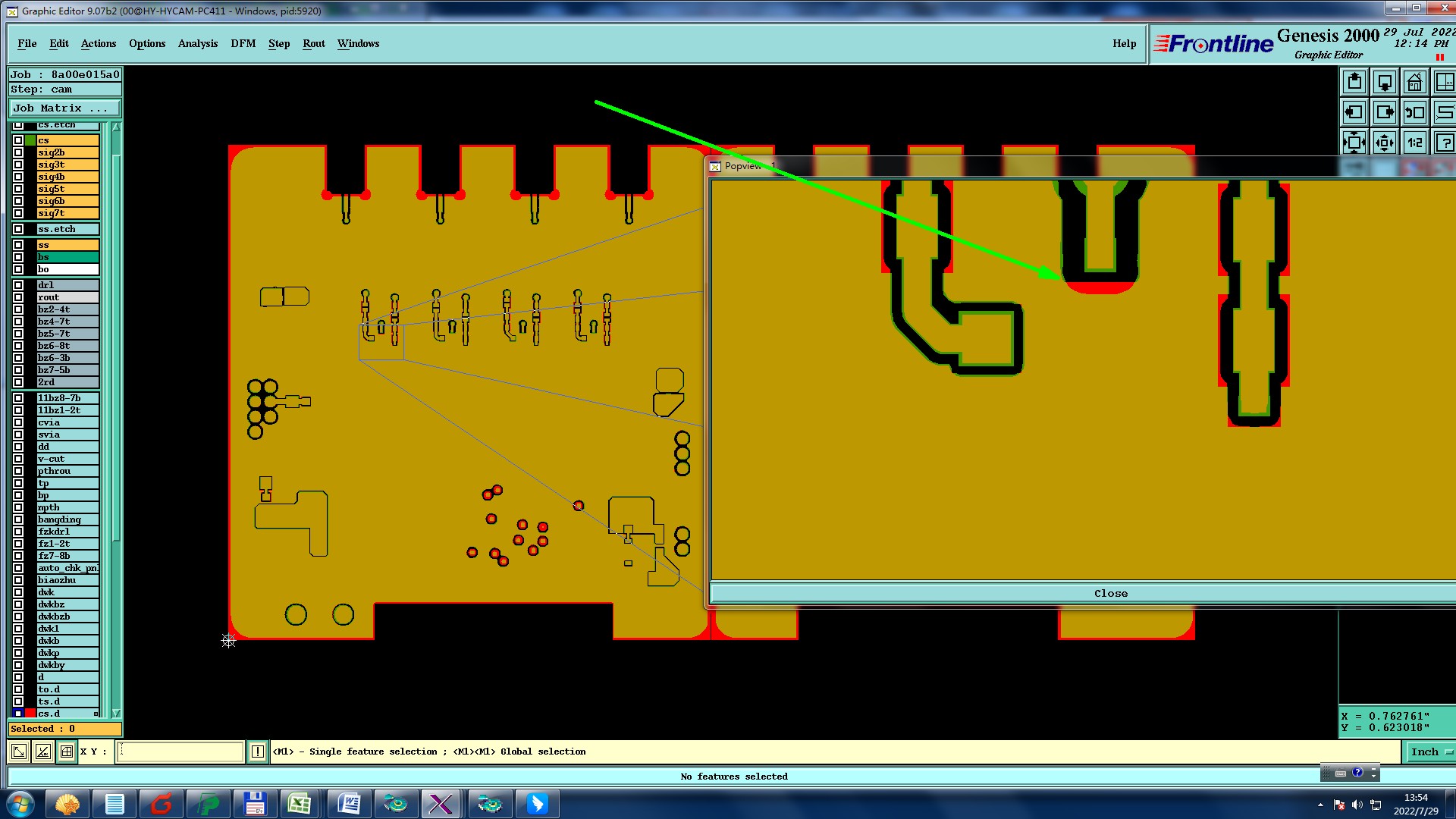
Task: Open the Analysis menu
Action: coord(197,43)
